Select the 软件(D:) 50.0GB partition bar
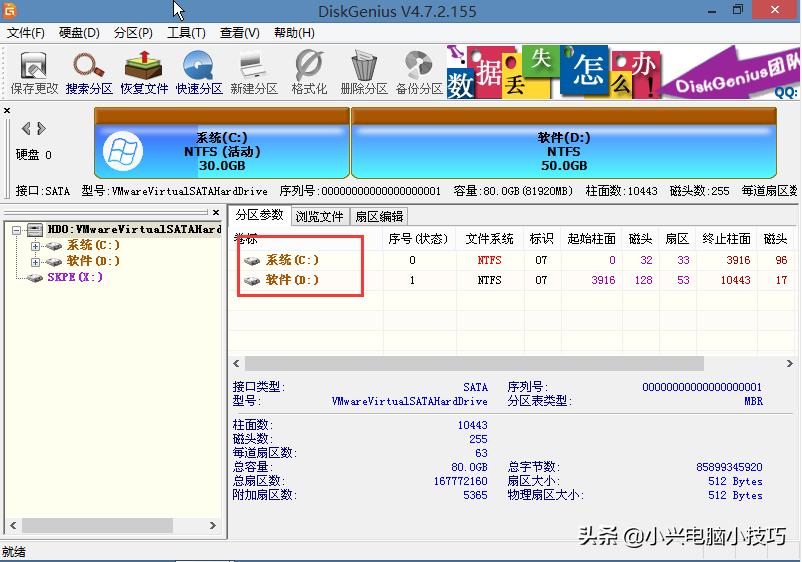The height and width of the screenshot is (562, 802). coord(564,143)
